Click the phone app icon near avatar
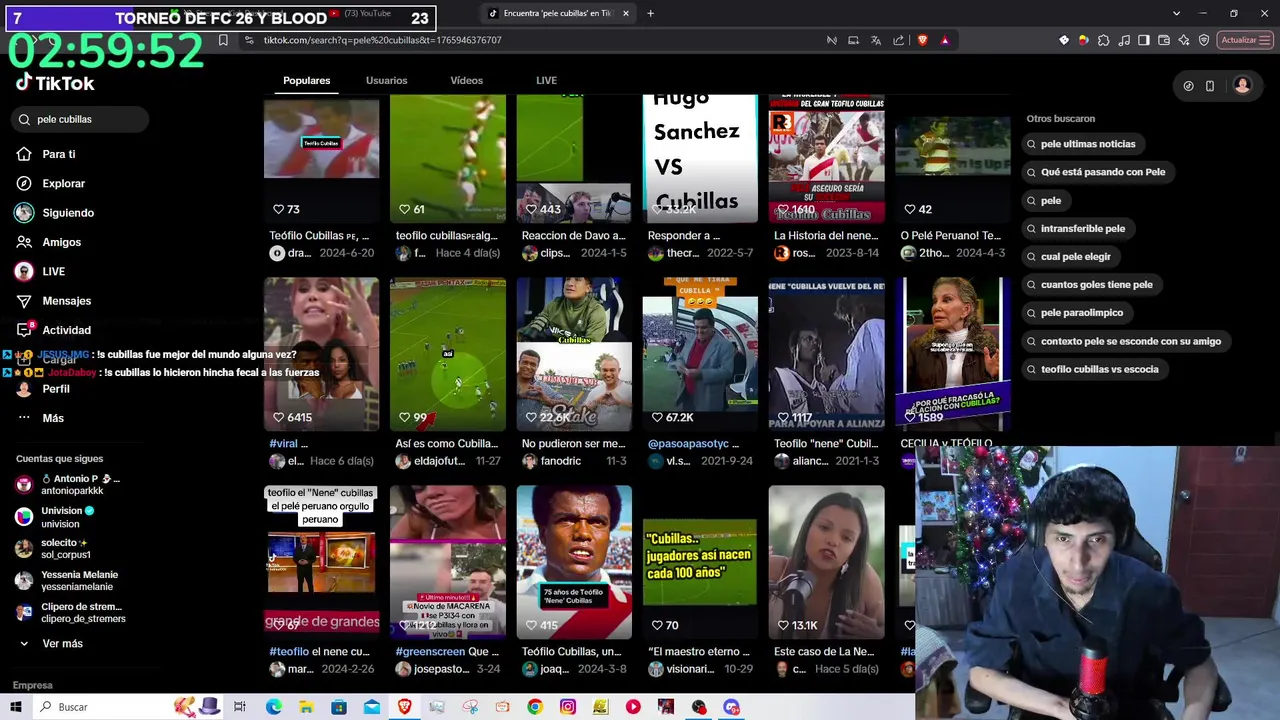This screenshot has width=1280, height=720. (1209, 86)
